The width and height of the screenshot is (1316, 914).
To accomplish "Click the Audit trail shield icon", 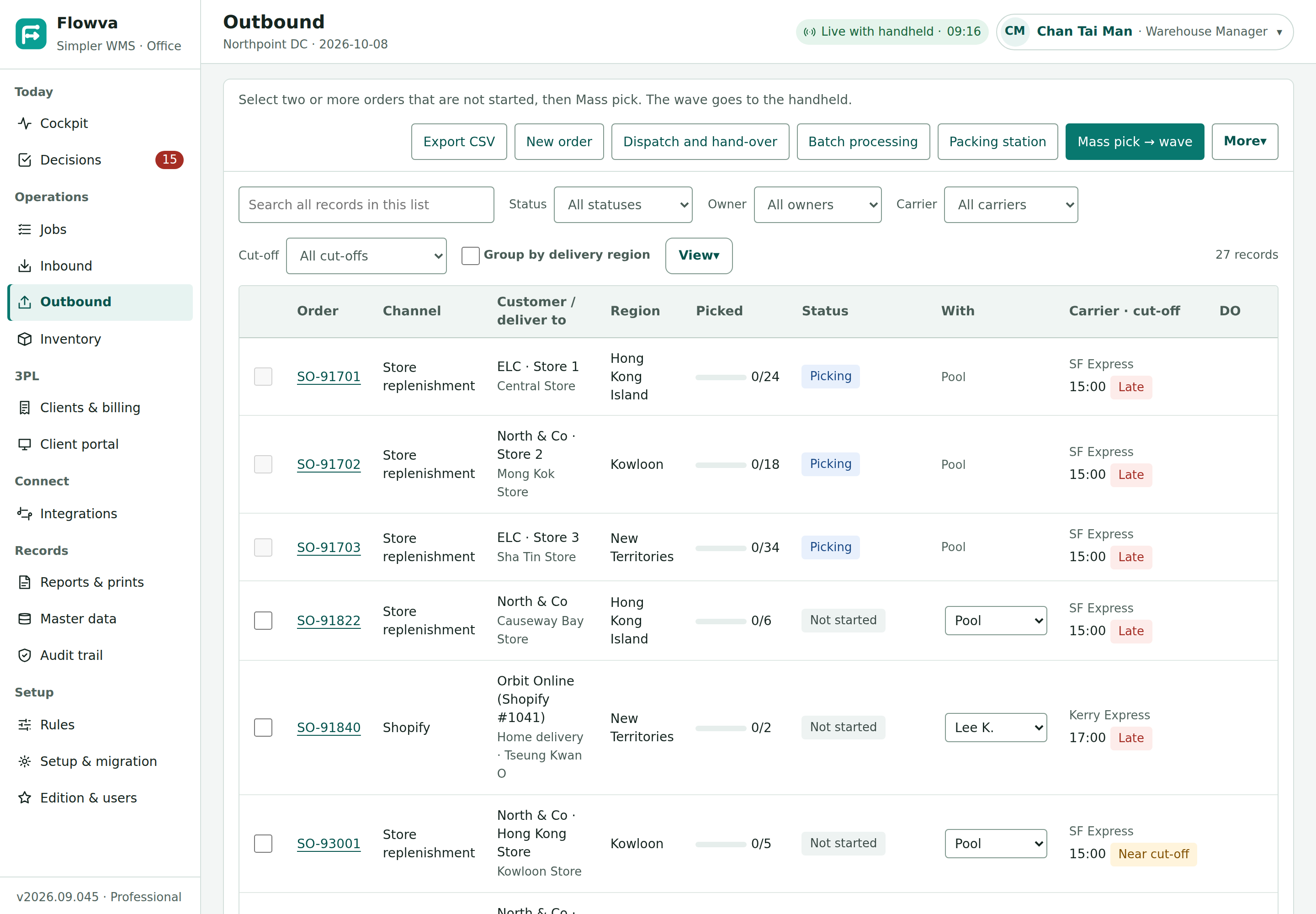I will pos(25,655).
